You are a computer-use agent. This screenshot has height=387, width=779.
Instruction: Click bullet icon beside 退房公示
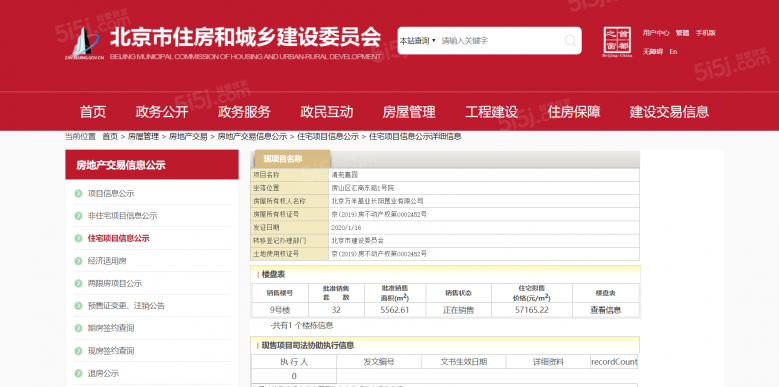(x=78, y=373)
